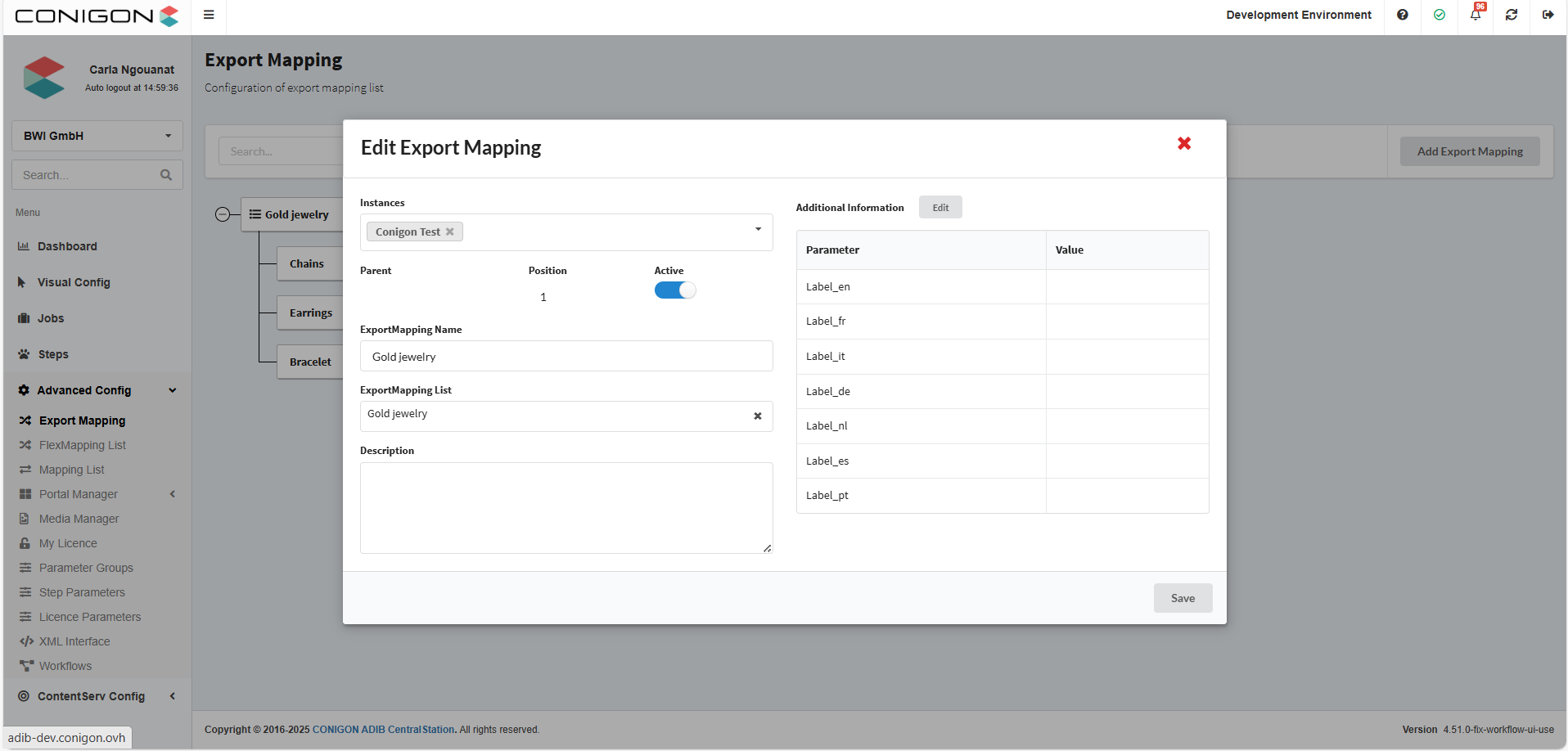Screen dimensions: 1568x751
Task: Click the ExportMapping Name input field
Action: point(566,357)
